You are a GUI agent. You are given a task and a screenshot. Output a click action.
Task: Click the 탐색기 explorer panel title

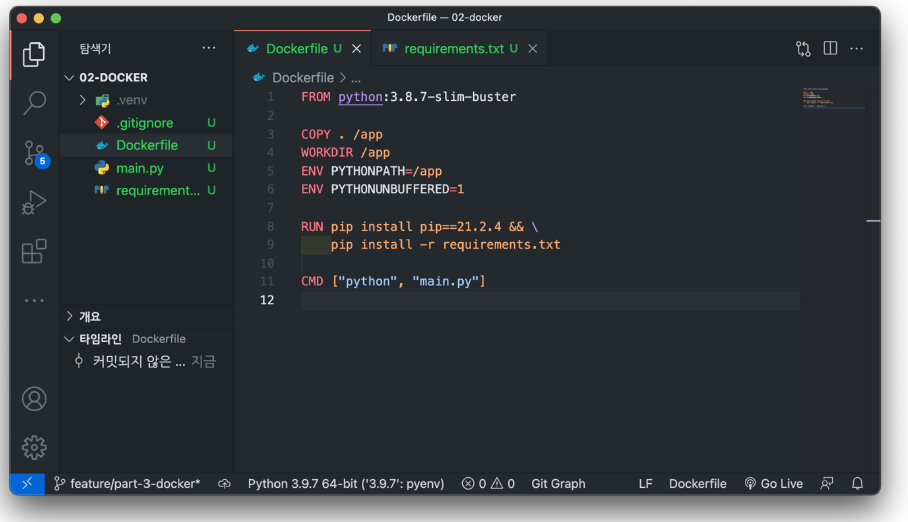[x=95, y=49]
